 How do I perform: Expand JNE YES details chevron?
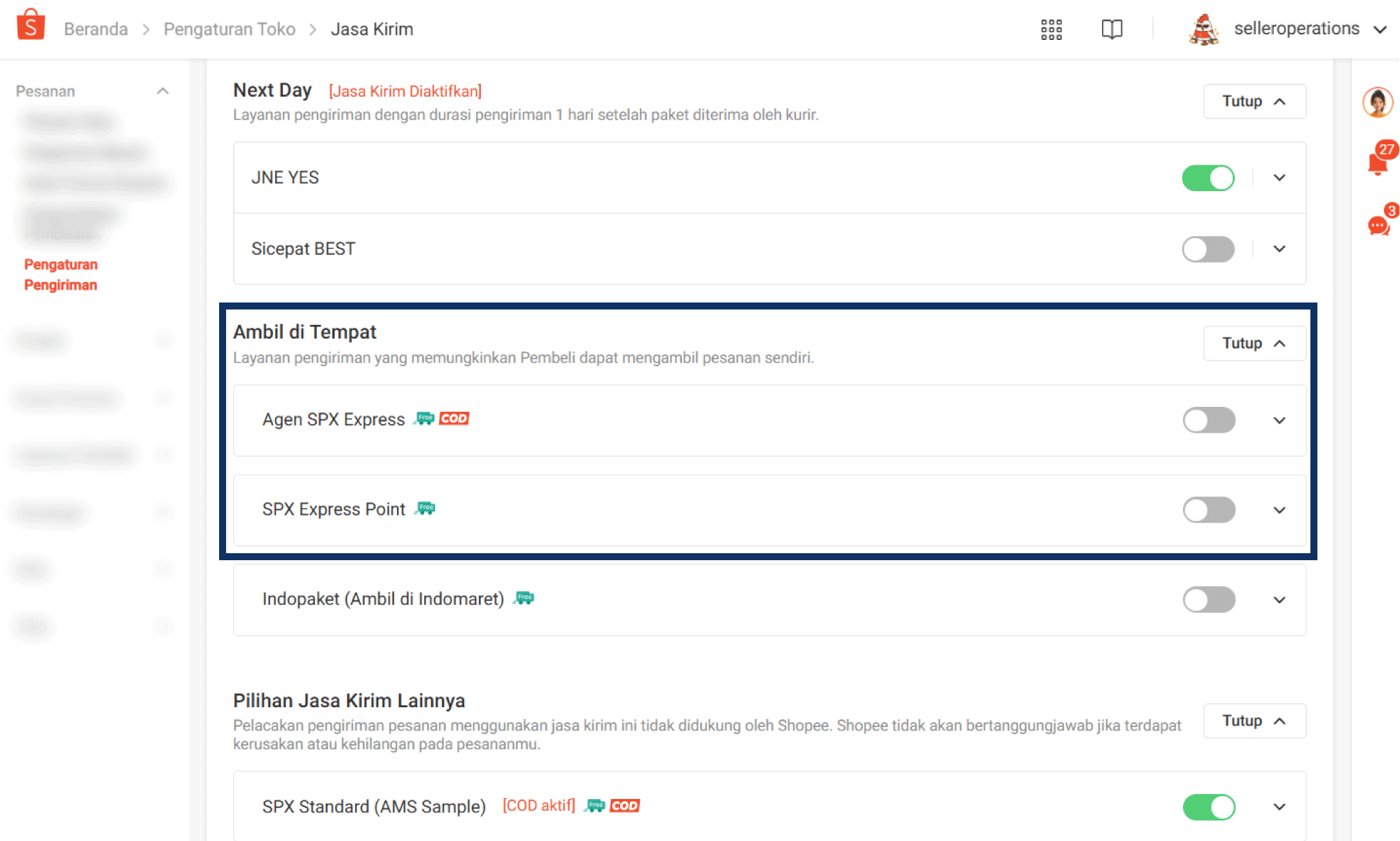[1280, 178]
